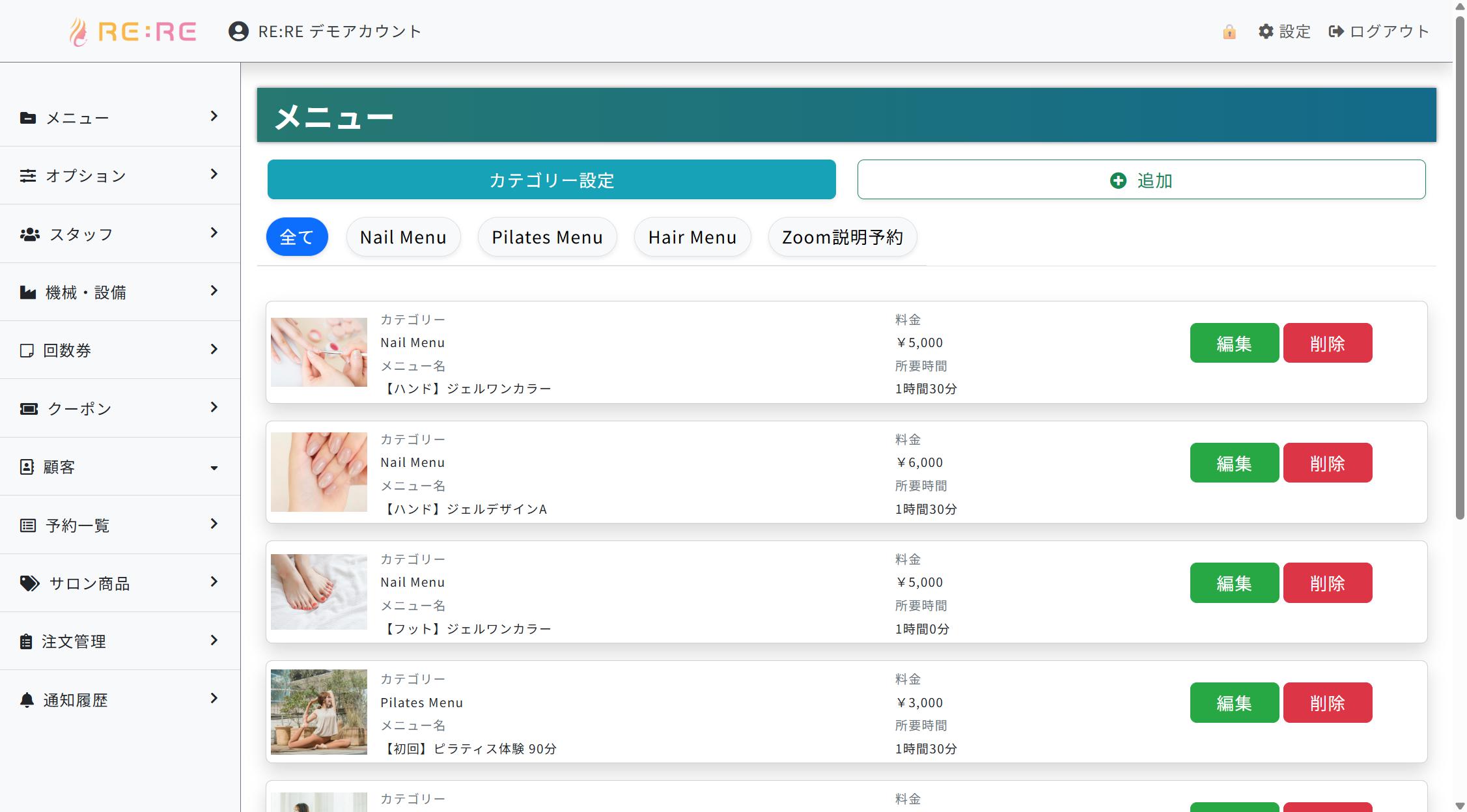Open the 設定 gear icon
The image size is (1467, 812).
(x=1266, y=31)
